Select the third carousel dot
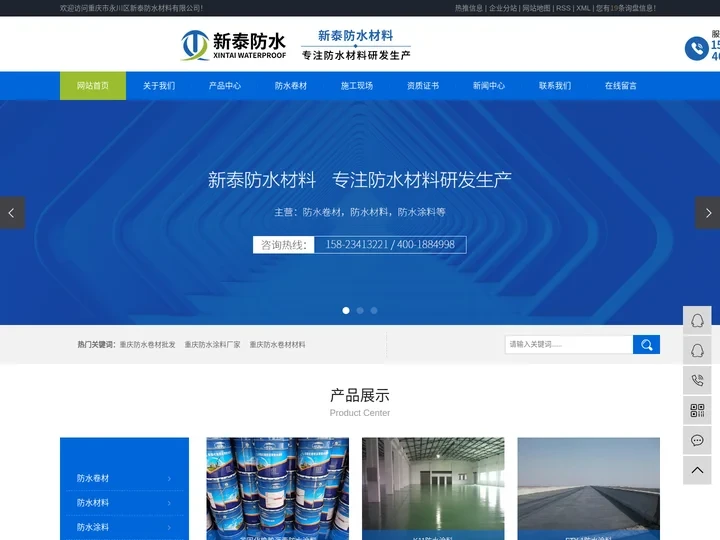Image resolution: width=720 pixels, height=540 pixels. [374, 310]
